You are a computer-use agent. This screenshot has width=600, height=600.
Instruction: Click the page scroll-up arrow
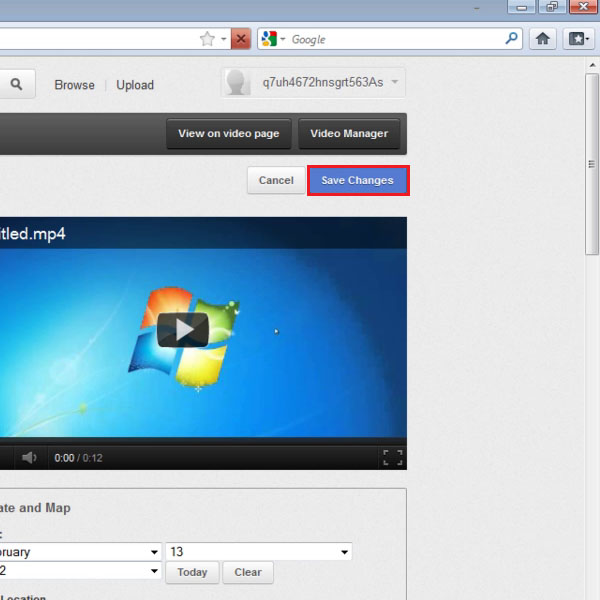coord(592,65)
